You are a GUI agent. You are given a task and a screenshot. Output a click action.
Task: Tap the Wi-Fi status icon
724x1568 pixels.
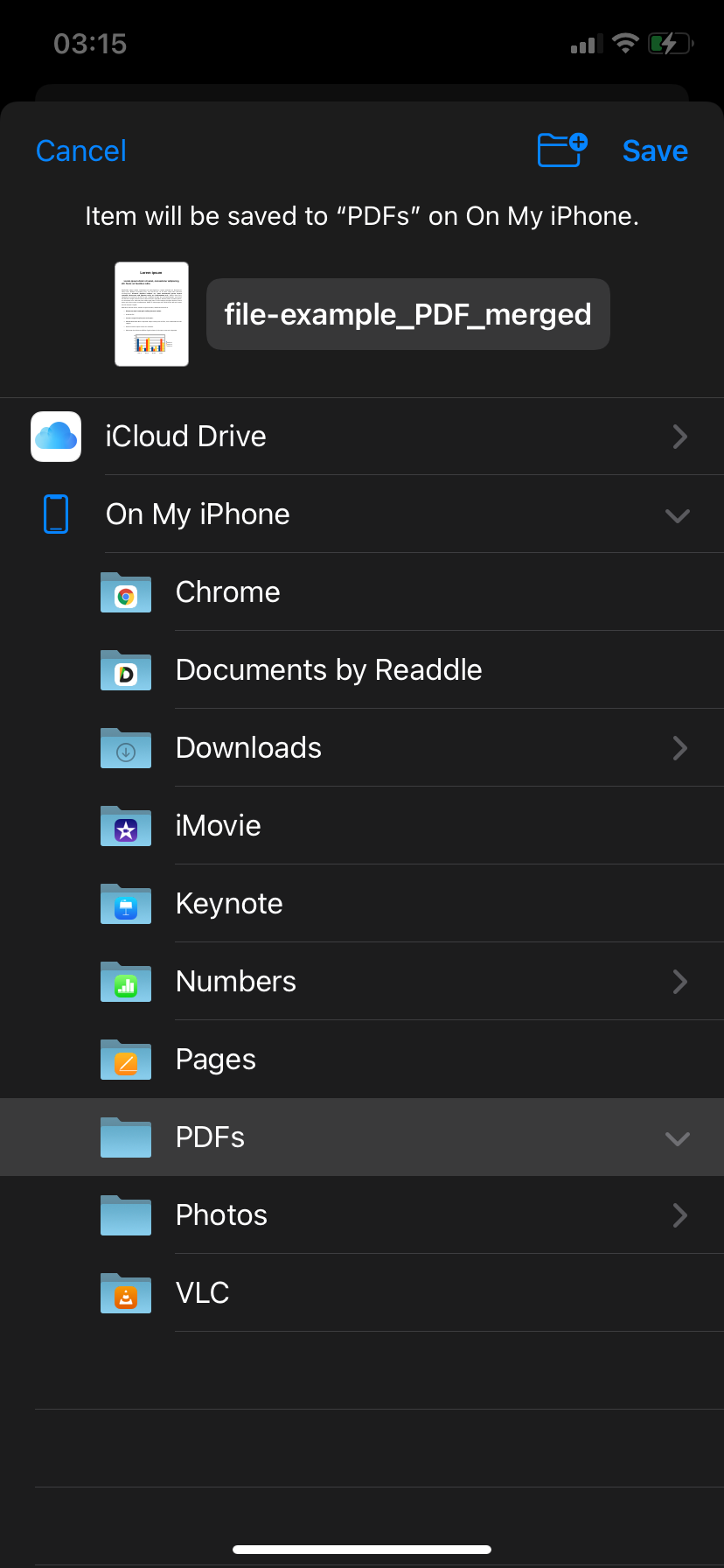[x=625, y=43]
